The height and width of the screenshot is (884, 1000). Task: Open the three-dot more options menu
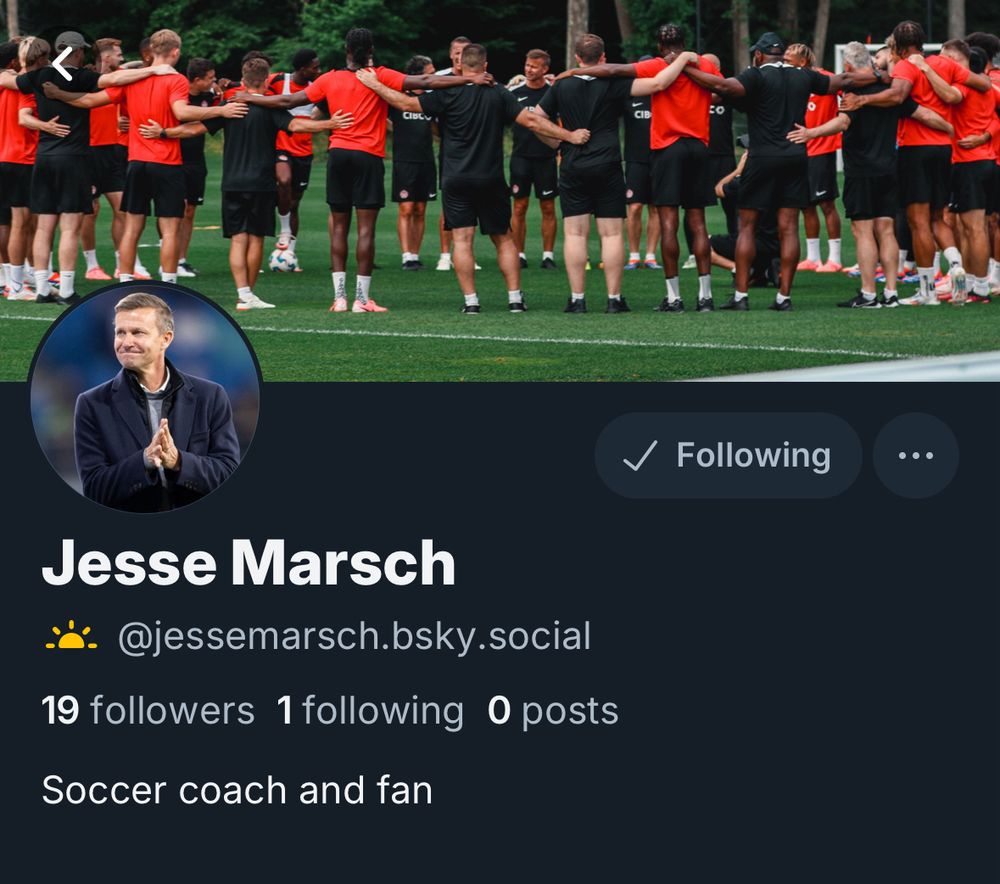click(915, 455)
